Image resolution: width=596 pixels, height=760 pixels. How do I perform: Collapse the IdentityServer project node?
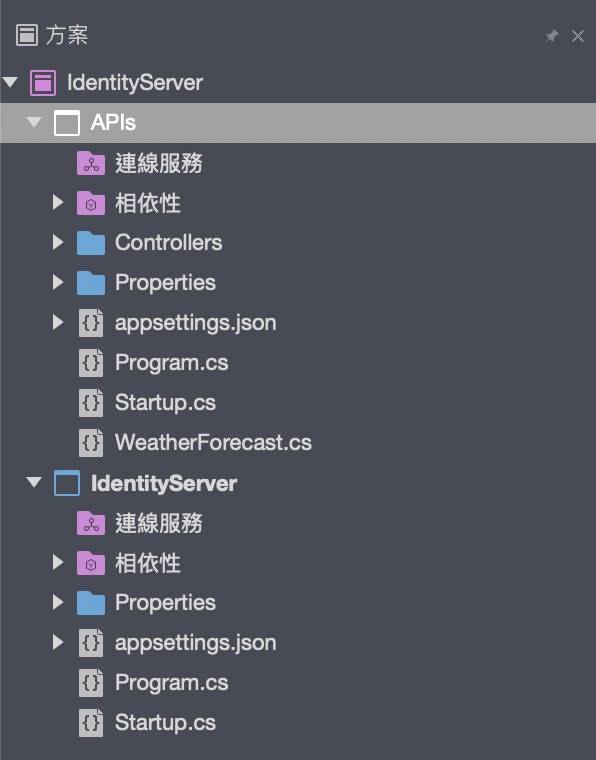pos(34,482)
